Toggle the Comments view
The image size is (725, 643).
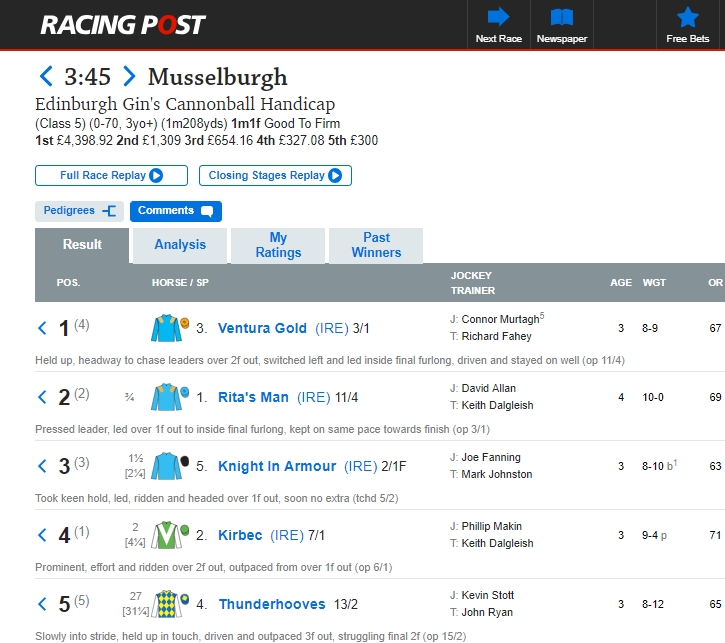pos(176,211)
